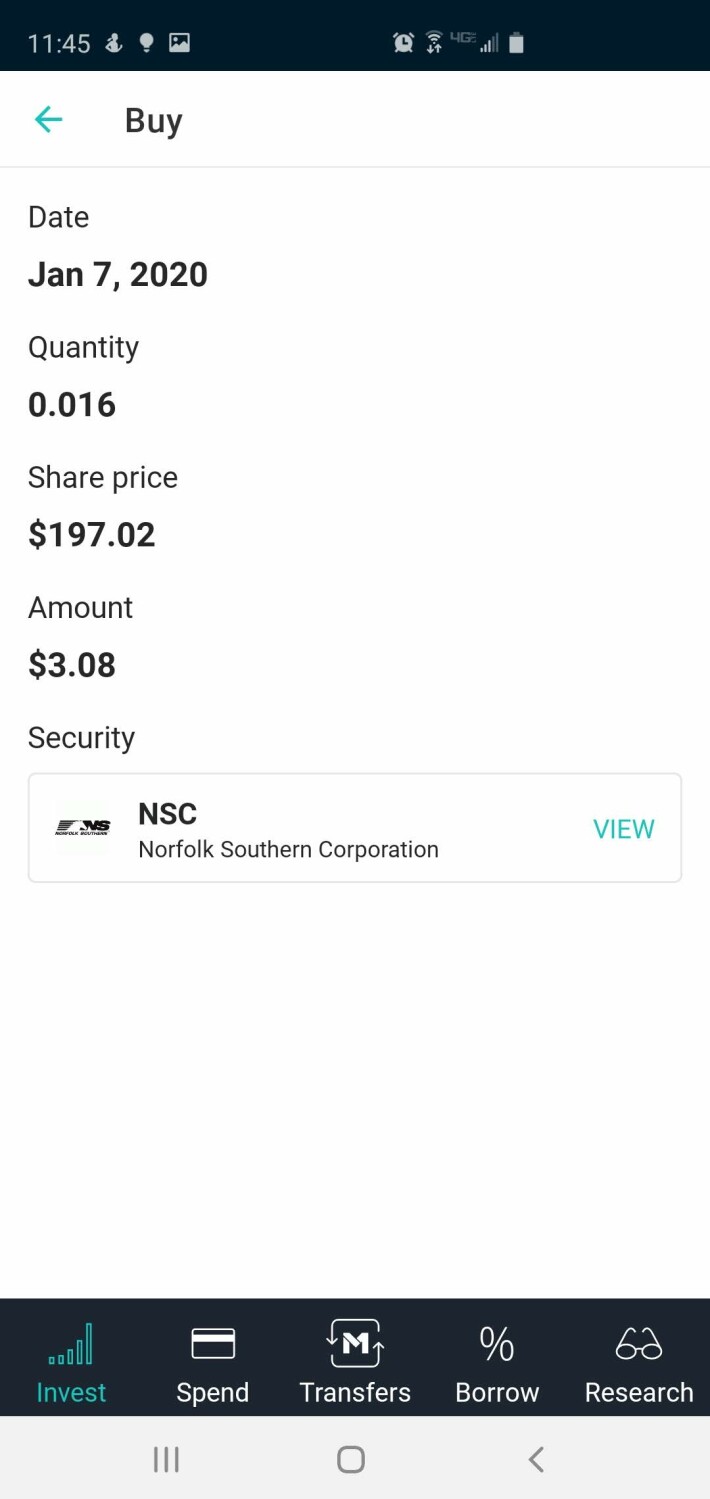Go to the Transfers tab label
The height and width of the screenshot is (1499, 710).
coord(355,1392)
